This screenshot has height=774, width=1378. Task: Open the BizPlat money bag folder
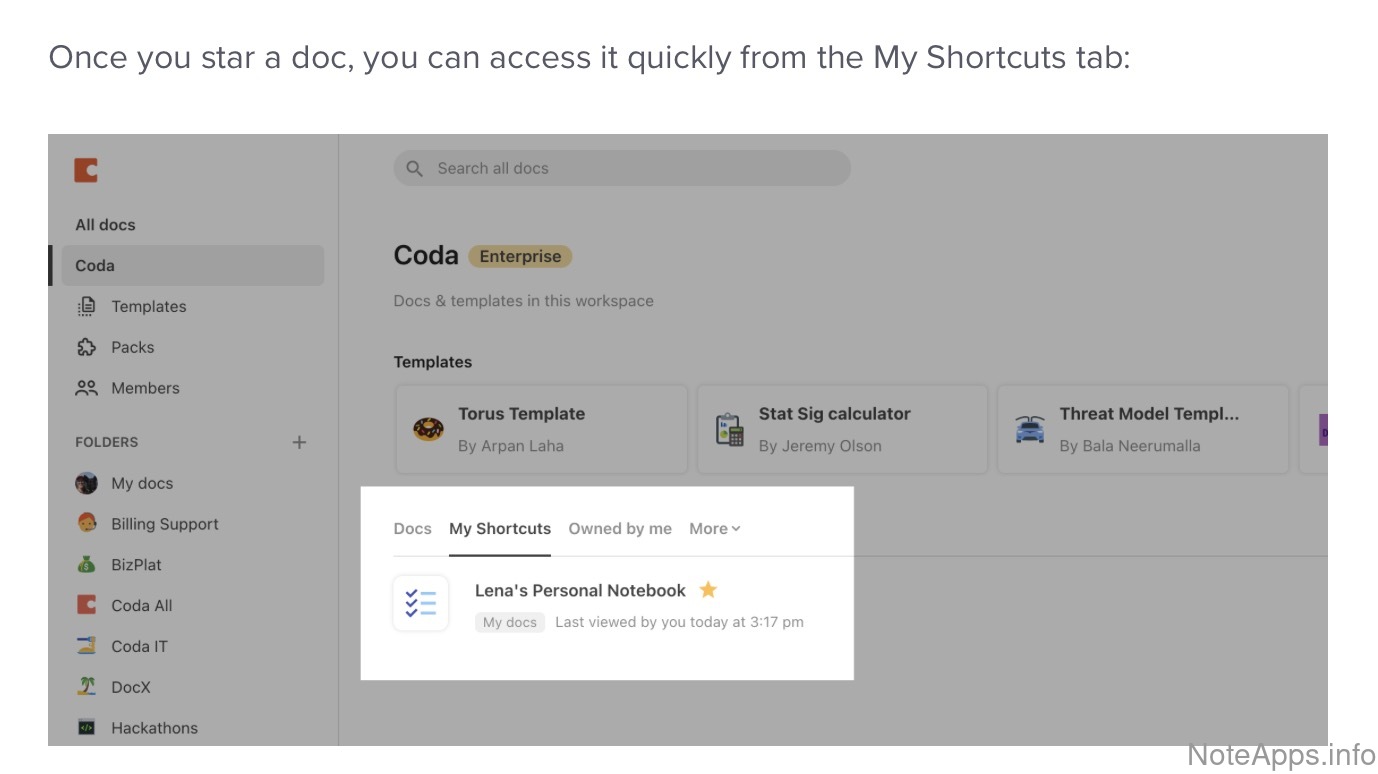tap(87, 565)
